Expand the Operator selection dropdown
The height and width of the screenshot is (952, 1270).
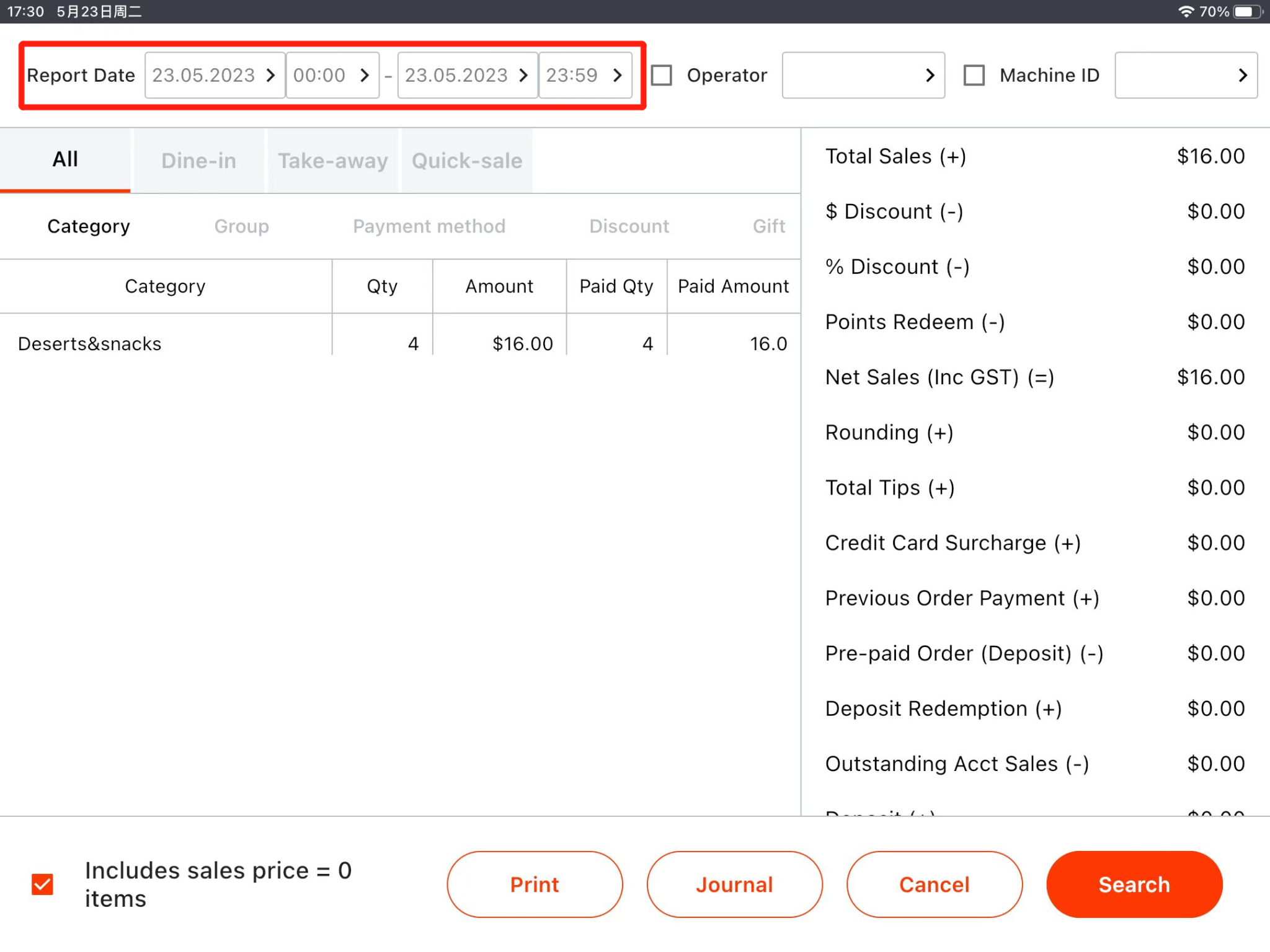click(x=863, y=75)
